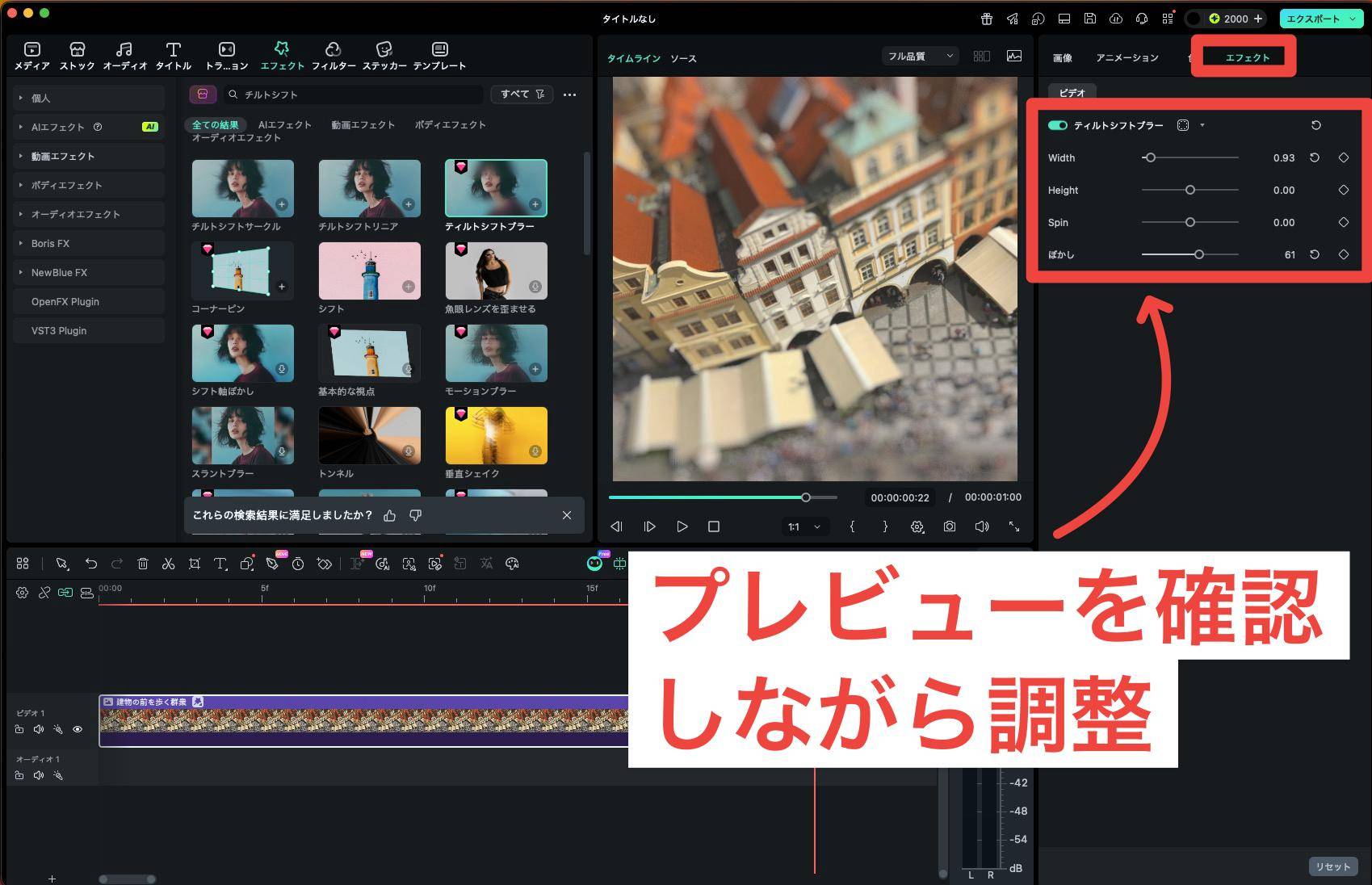Select the ソース preview tab
Screen dimensions: 1372x885
click(683, 59)
